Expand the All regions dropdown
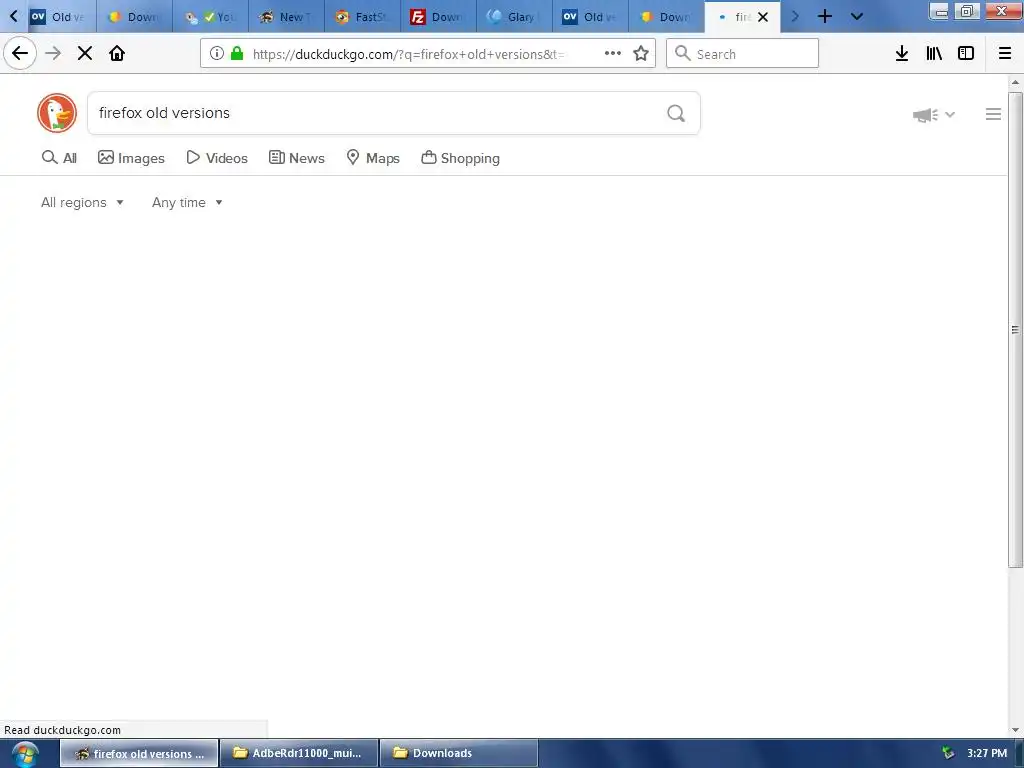 click(x=82, y=202)
